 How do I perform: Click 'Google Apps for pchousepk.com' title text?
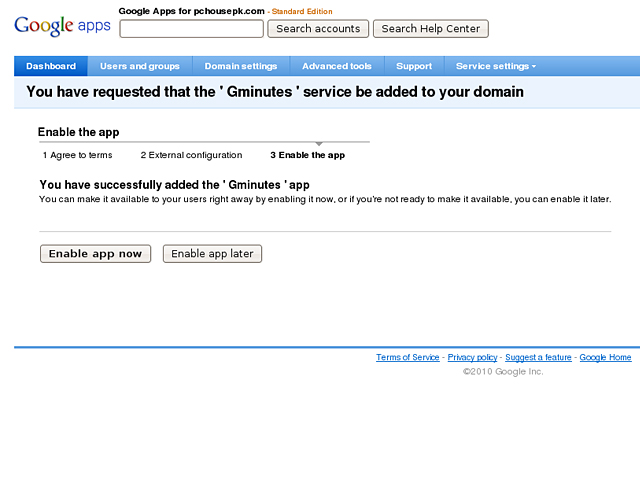(191, 11)
